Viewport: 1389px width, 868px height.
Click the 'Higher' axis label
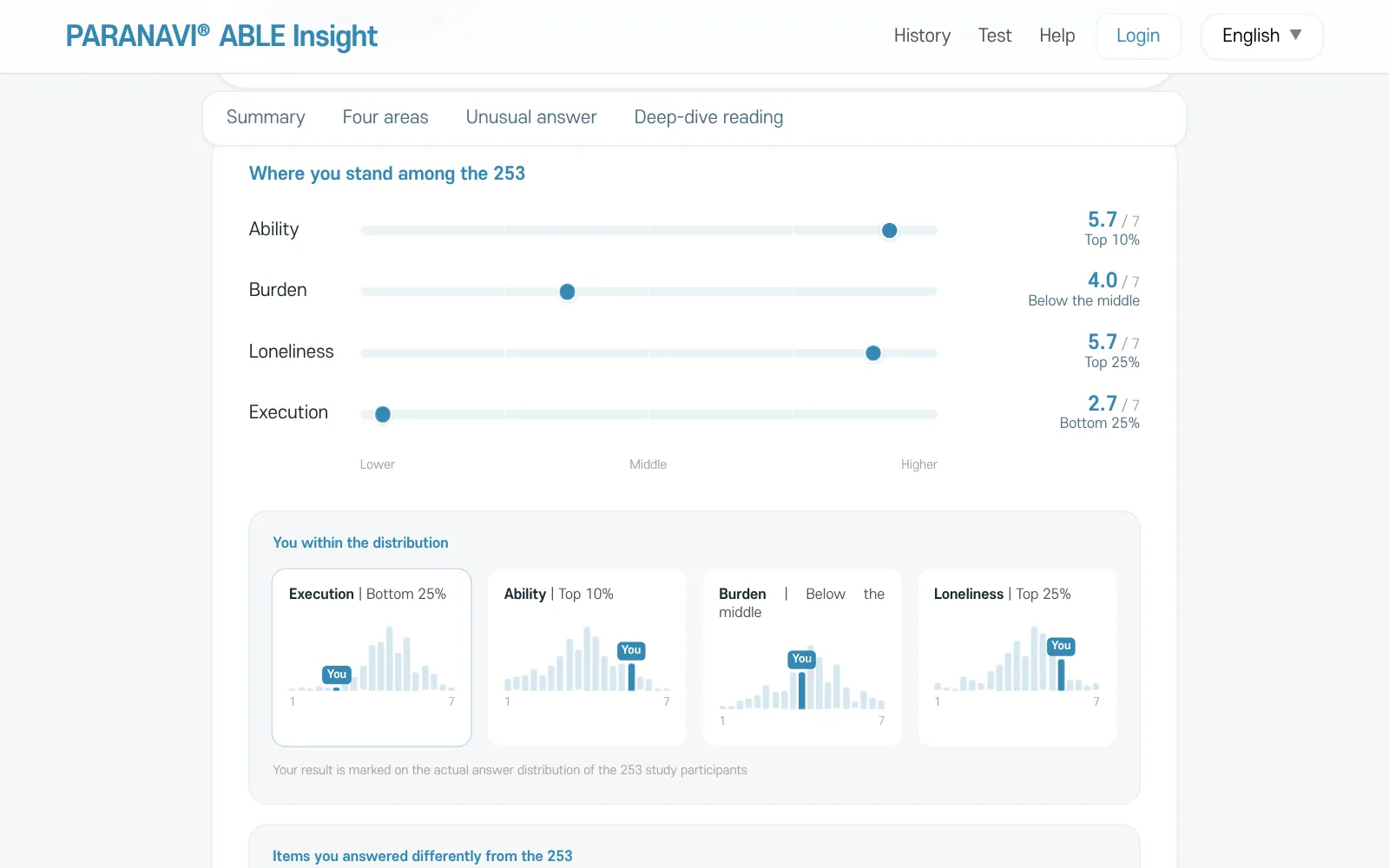tap(918, 464)
